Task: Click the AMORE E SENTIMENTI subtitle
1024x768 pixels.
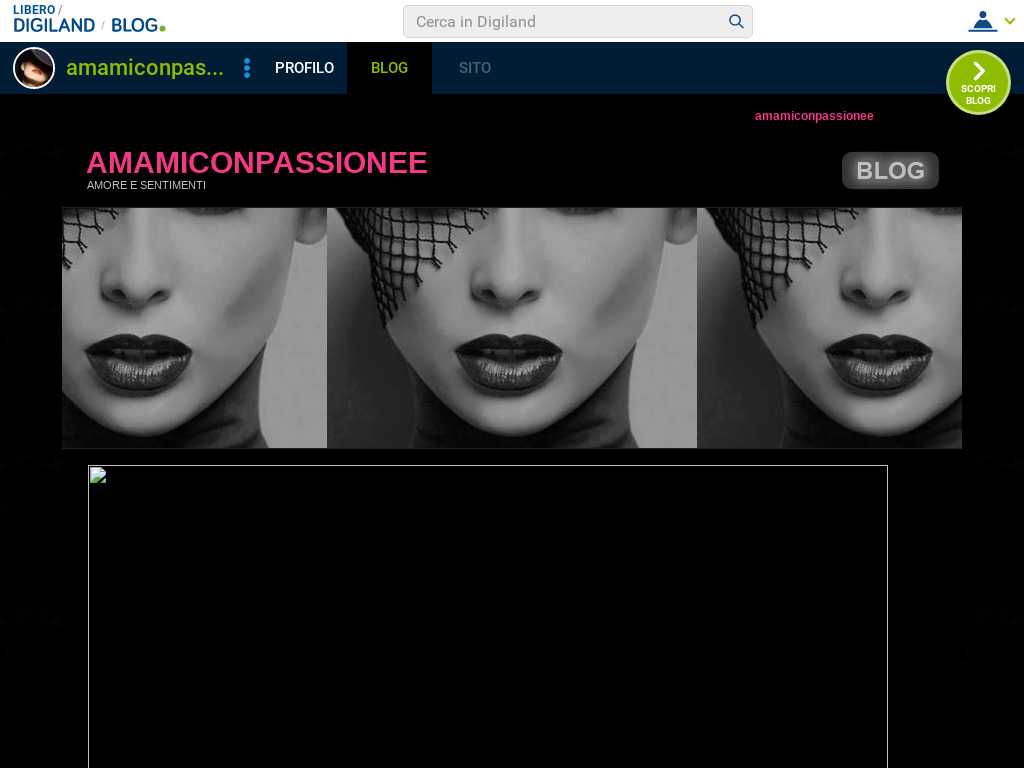Action: [146, 185]
